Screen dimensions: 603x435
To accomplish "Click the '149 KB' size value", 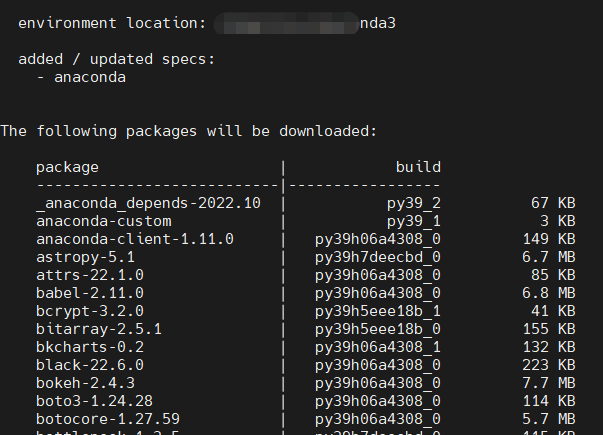I will click(549, 240).
